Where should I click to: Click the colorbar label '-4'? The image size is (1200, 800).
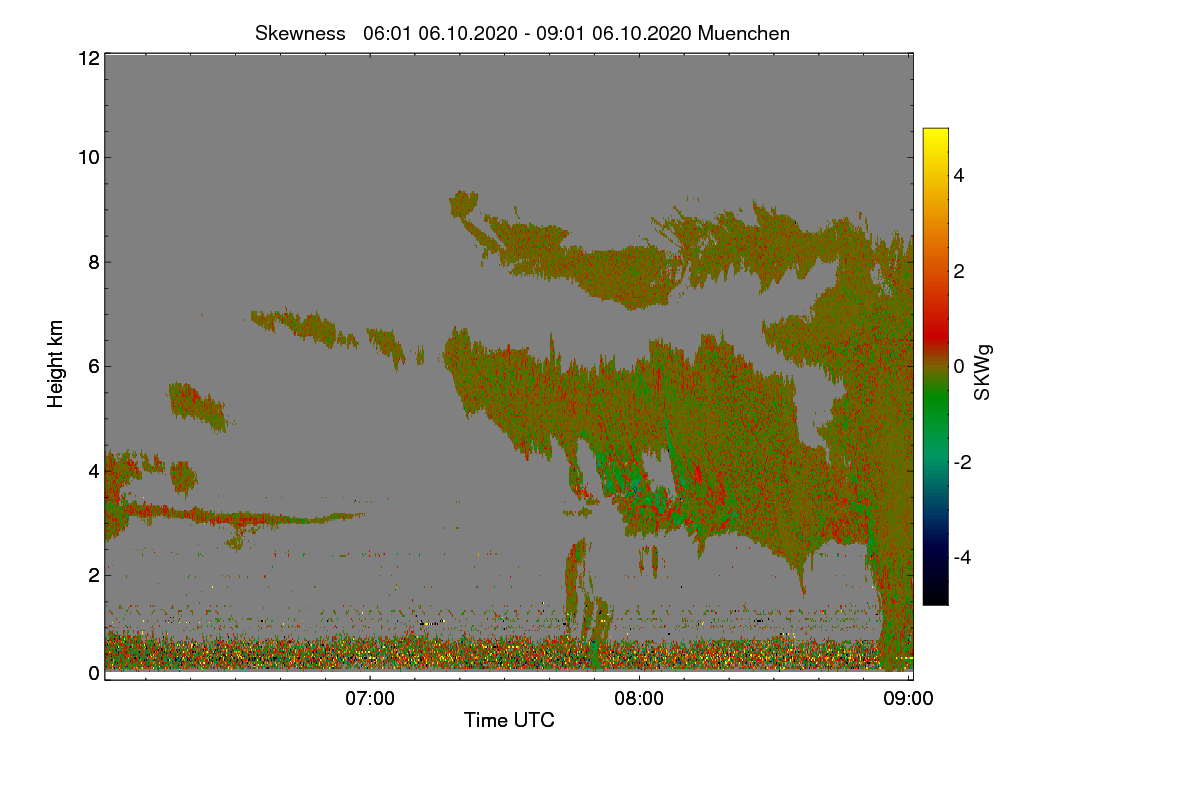click(963, 558)
